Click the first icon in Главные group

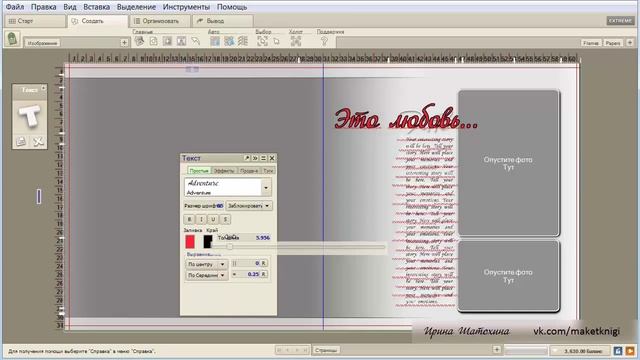139,41
